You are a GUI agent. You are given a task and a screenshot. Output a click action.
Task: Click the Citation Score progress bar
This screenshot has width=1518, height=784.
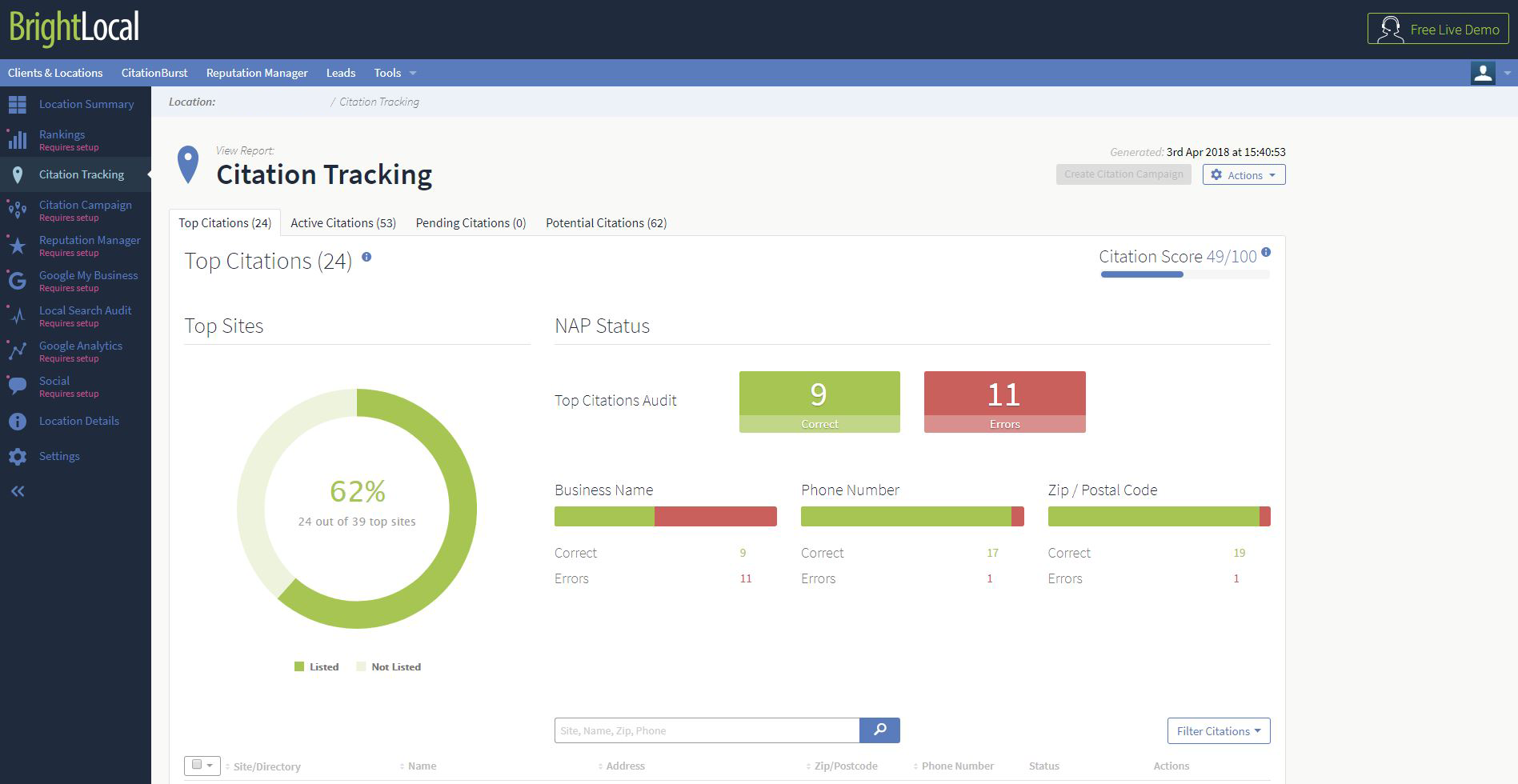point(1184,274)
